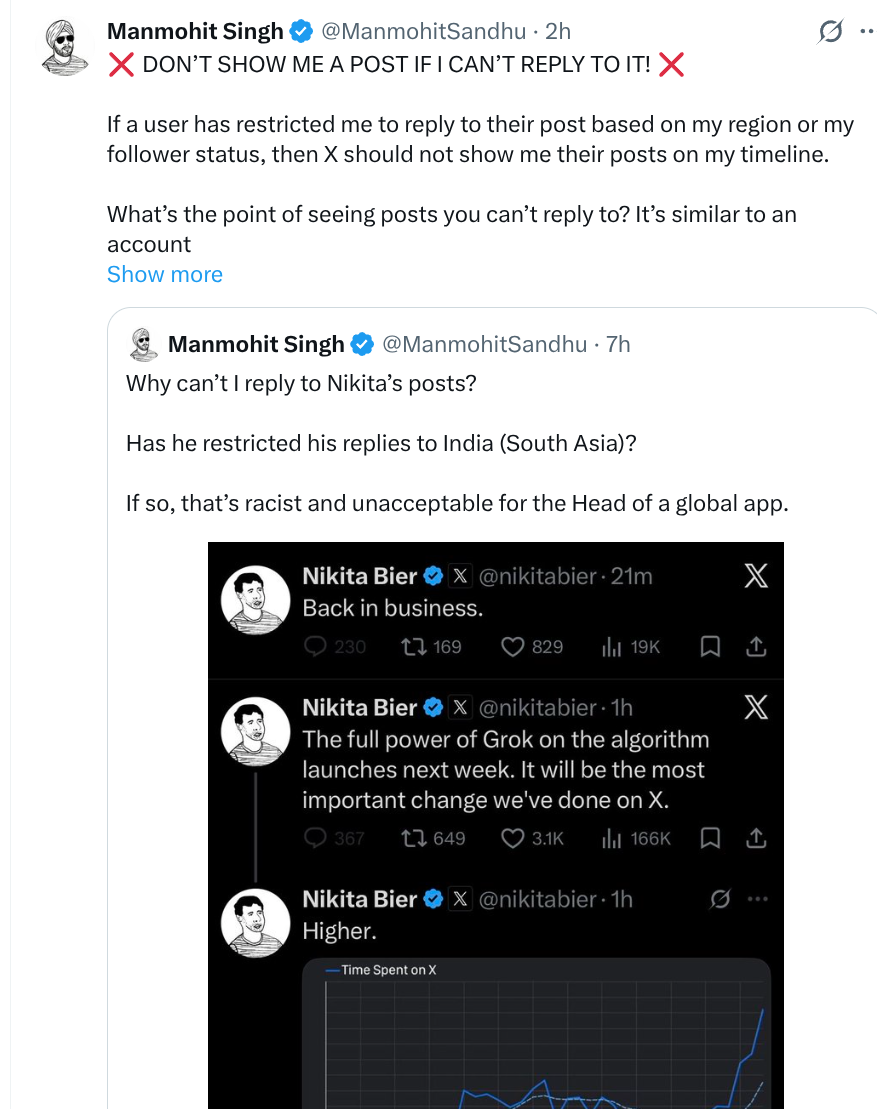Like the "Back in business" post with 829 likes
877x1109 pixels.
click(x=513, y=647)
